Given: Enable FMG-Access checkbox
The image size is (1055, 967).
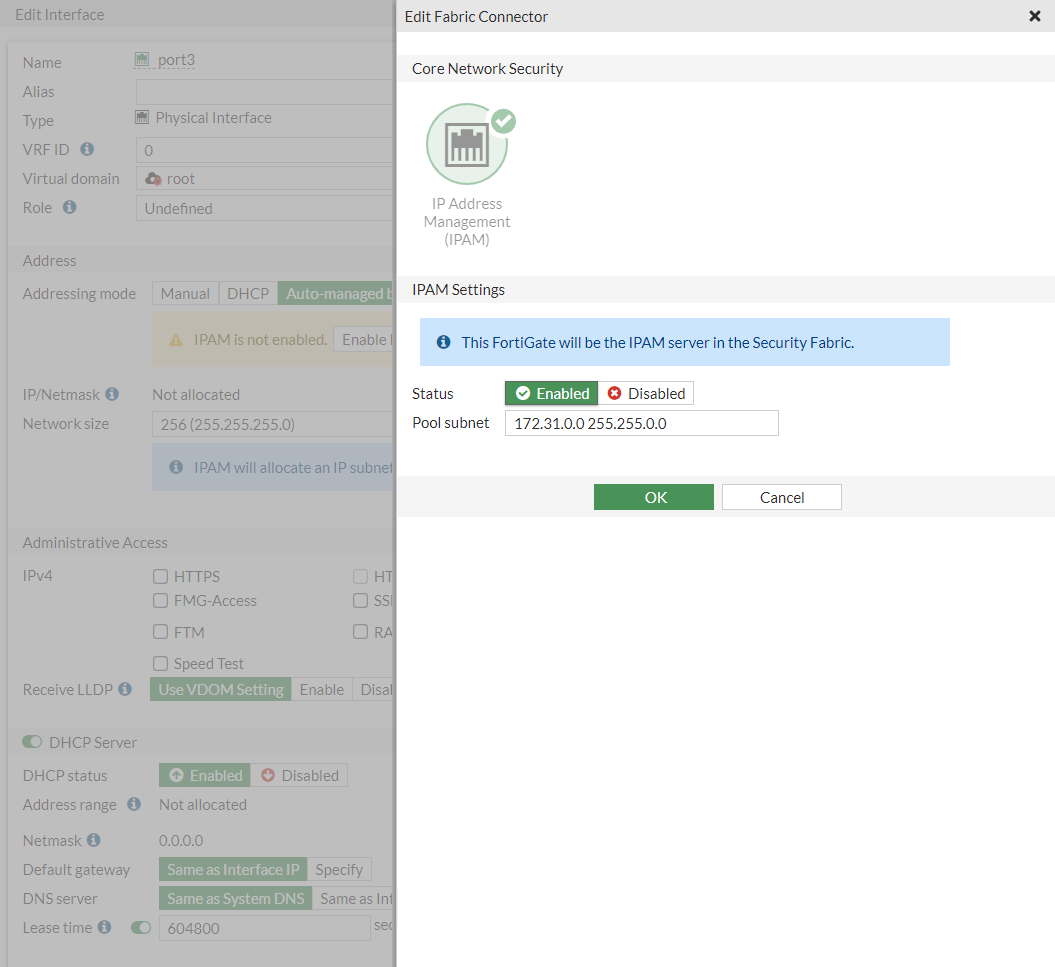Looking at the screenshot, I should coord(160,600).
